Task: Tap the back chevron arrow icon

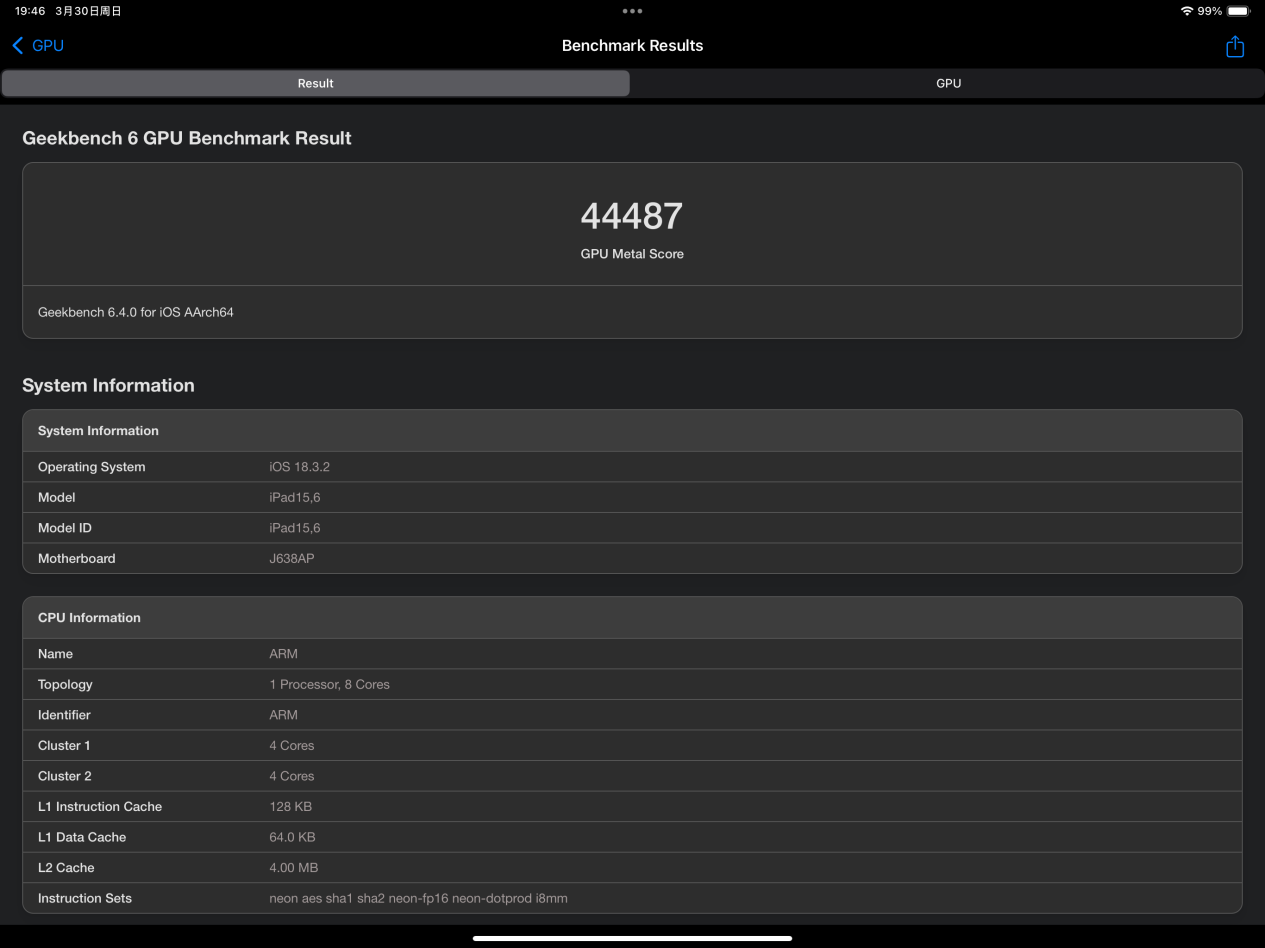Action: pos(17,46)
